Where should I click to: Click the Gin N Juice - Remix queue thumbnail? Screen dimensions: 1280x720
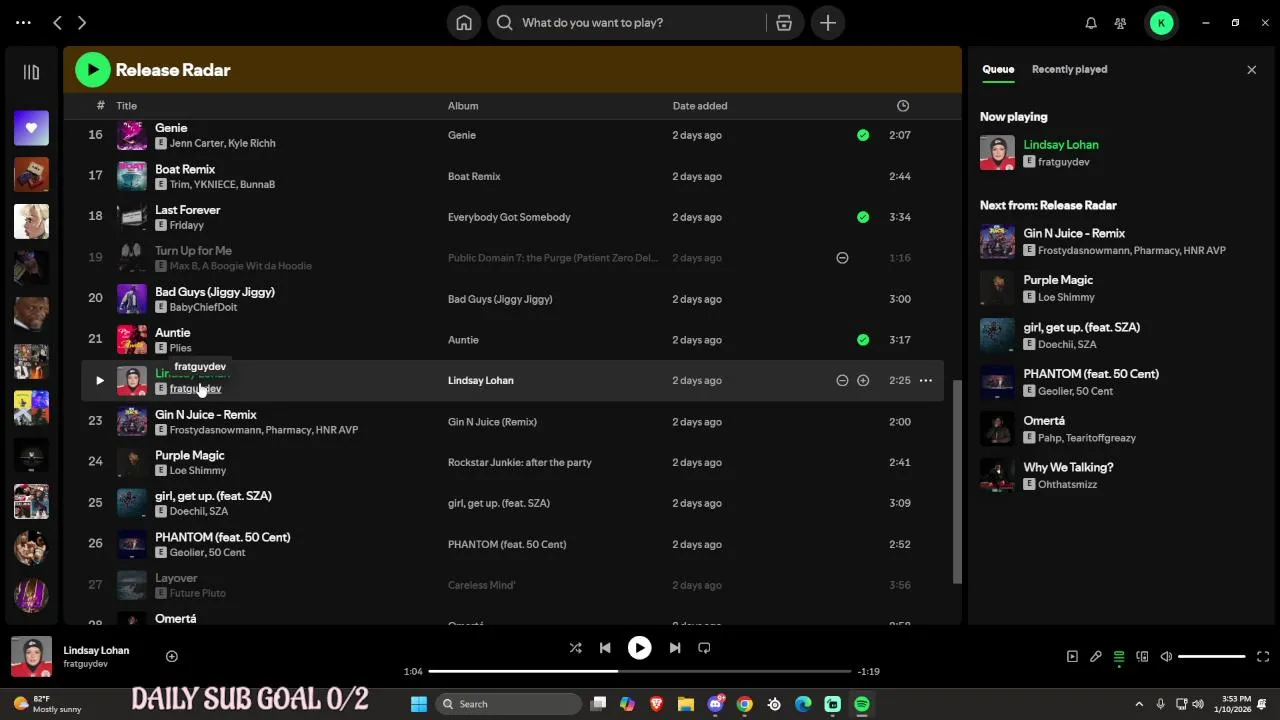coord(997,241)
